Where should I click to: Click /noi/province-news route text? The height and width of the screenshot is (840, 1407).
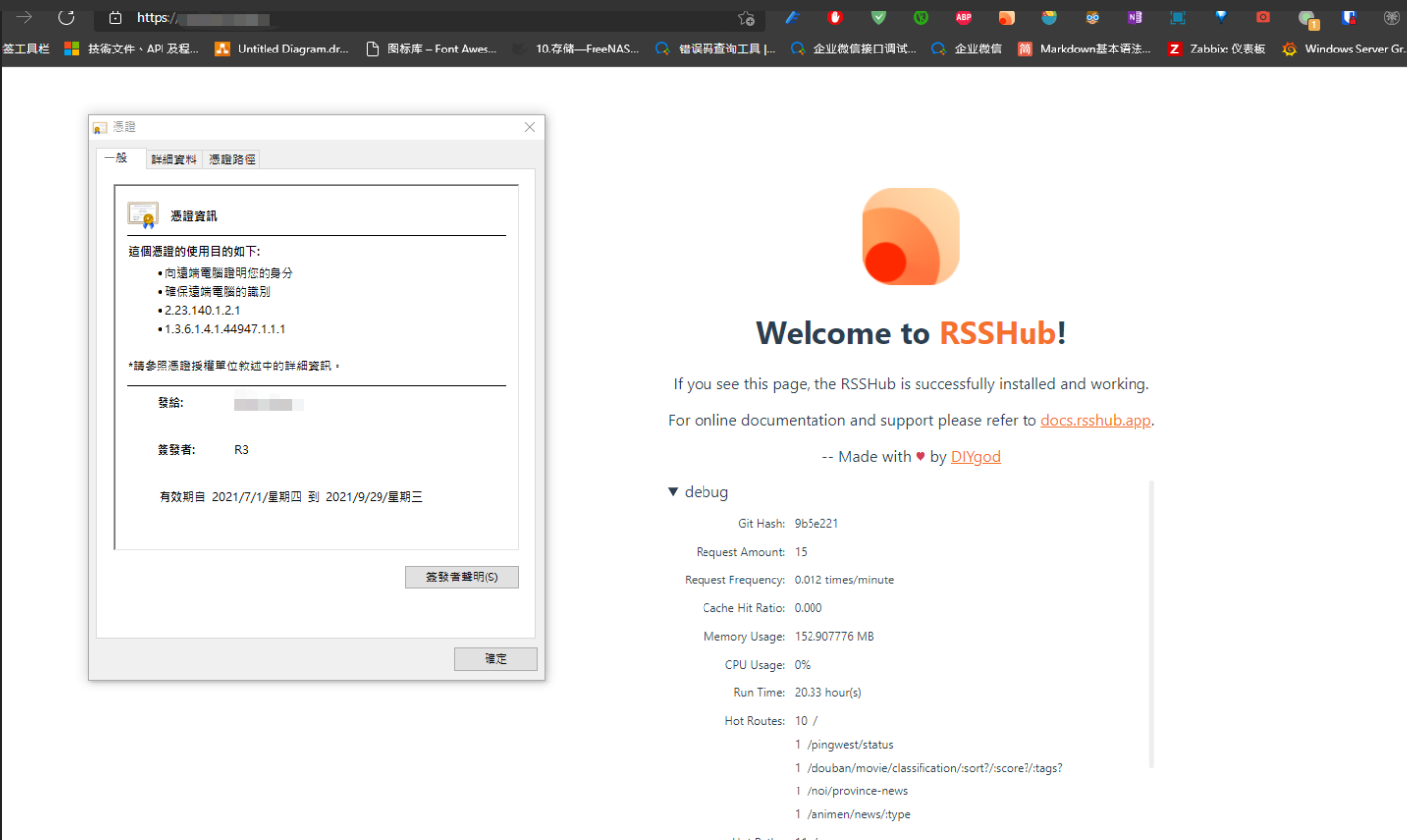[x=857, y=790]
